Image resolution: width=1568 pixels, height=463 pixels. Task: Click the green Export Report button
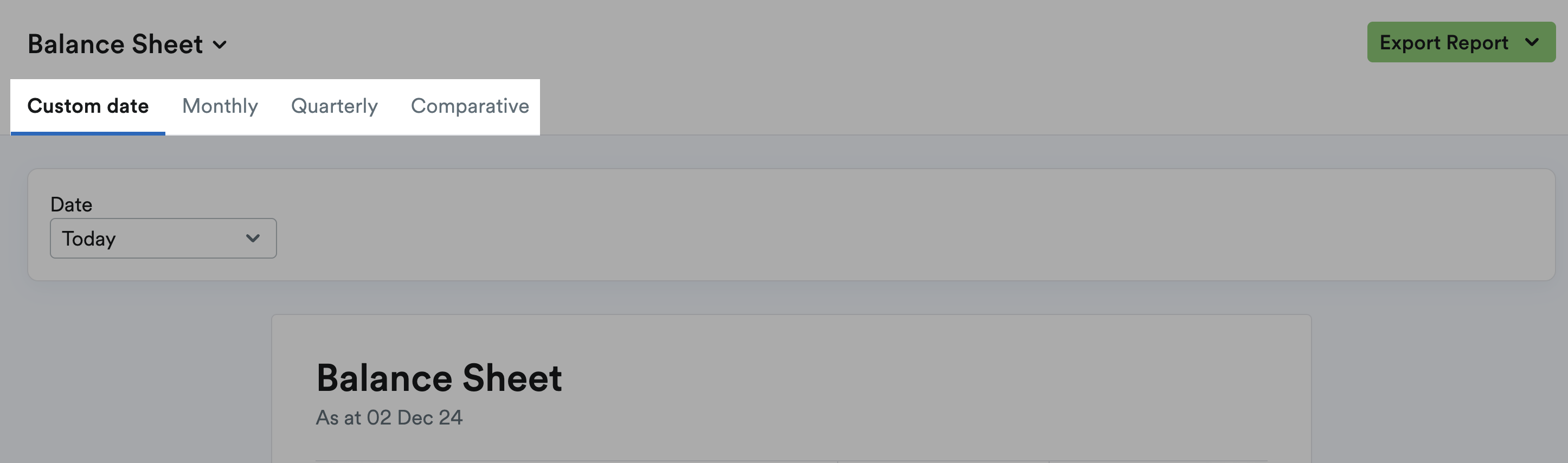point(1461,42)
